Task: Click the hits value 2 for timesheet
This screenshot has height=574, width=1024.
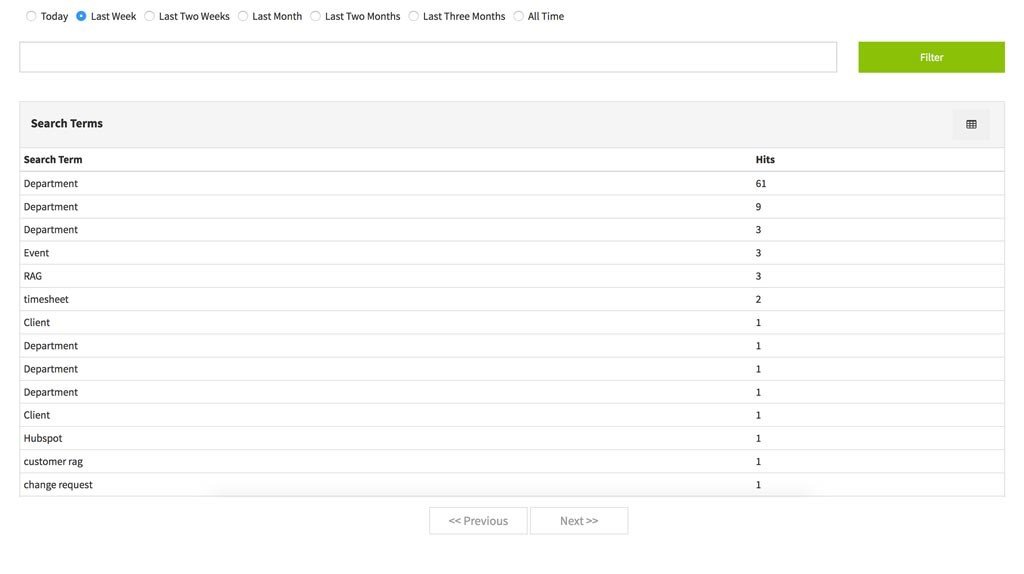Action: click(x=758, y=299)
